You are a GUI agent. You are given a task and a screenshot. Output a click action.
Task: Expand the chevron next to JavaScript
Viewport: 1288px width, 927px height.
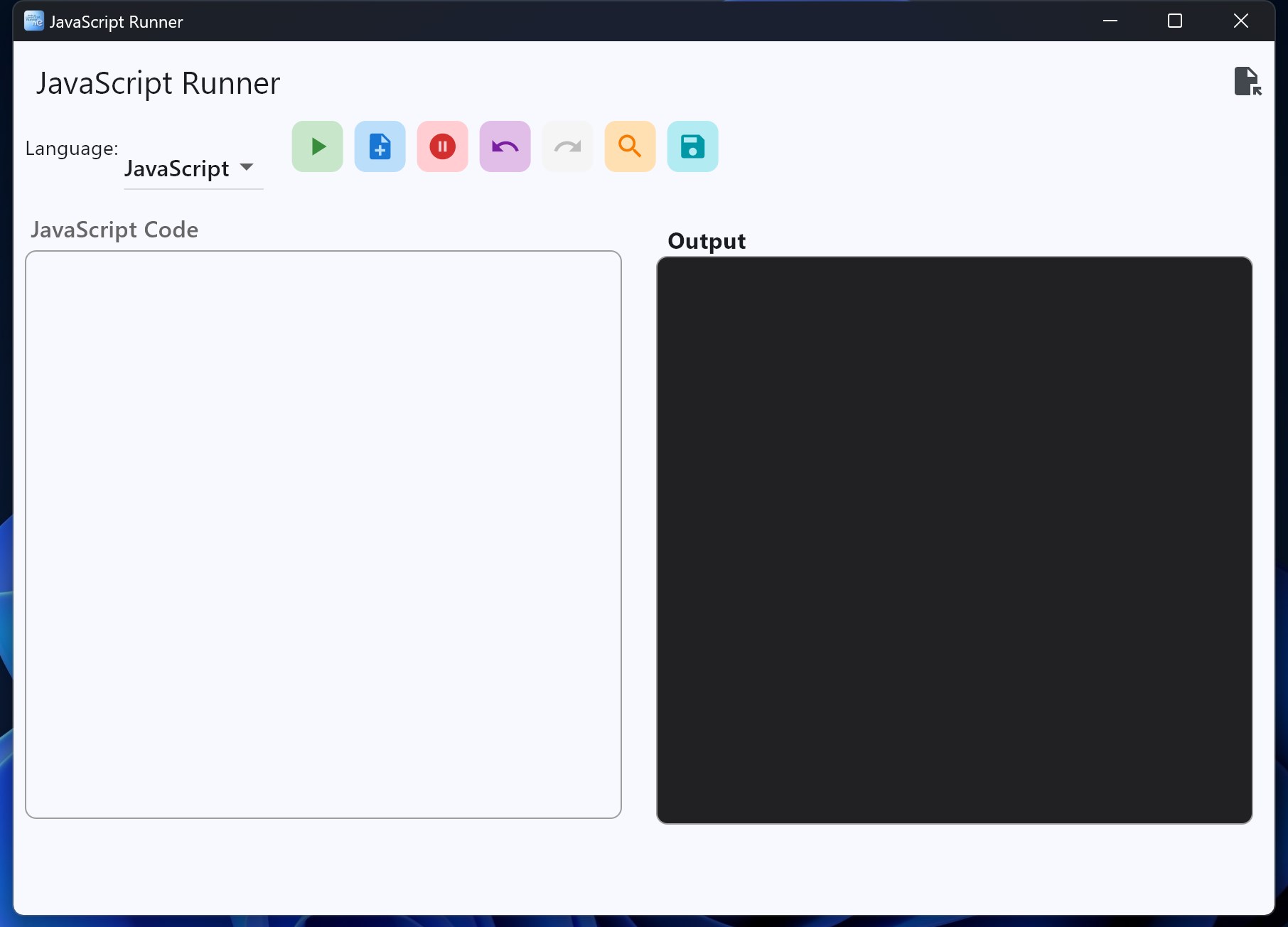[x=247, y=168]
